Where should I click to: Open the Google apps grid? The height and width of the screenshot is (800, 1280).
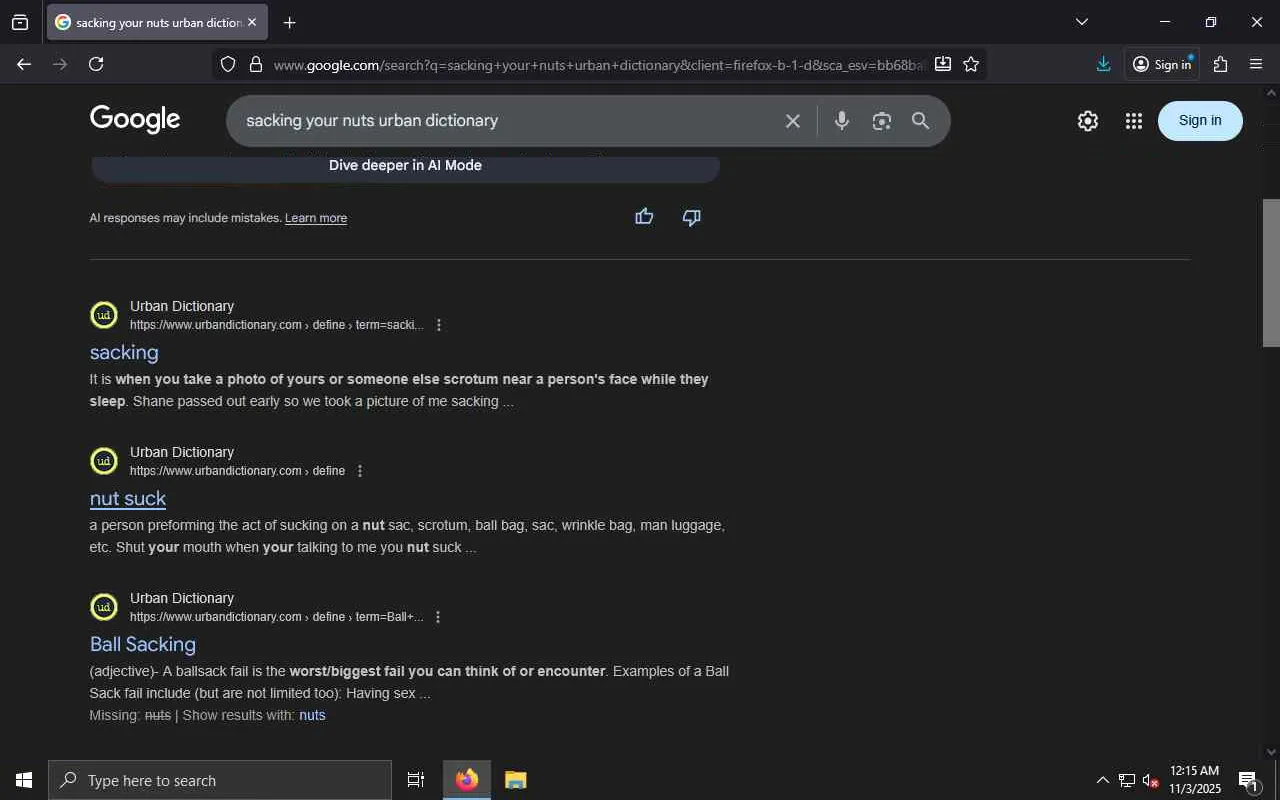coord(1133,121)
